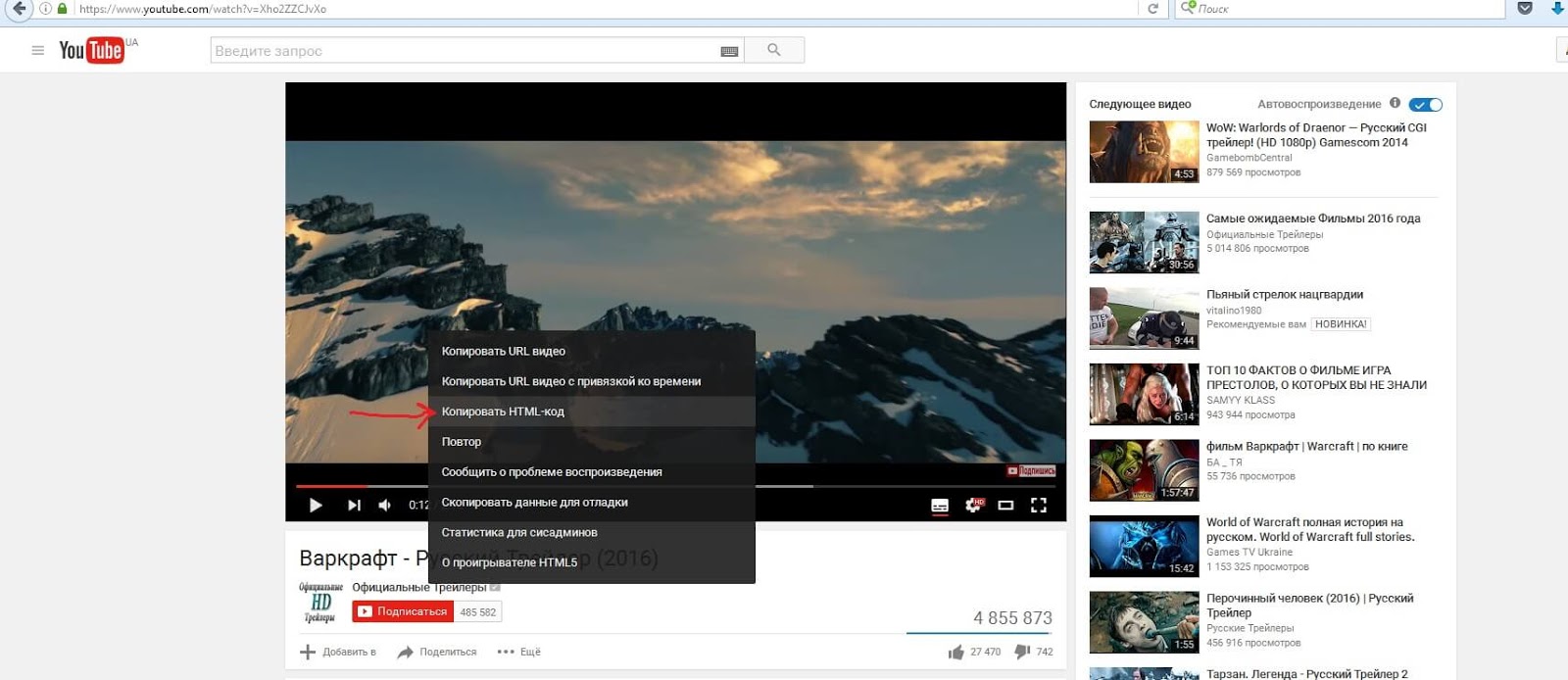Click the red Подписаться button

403,611
